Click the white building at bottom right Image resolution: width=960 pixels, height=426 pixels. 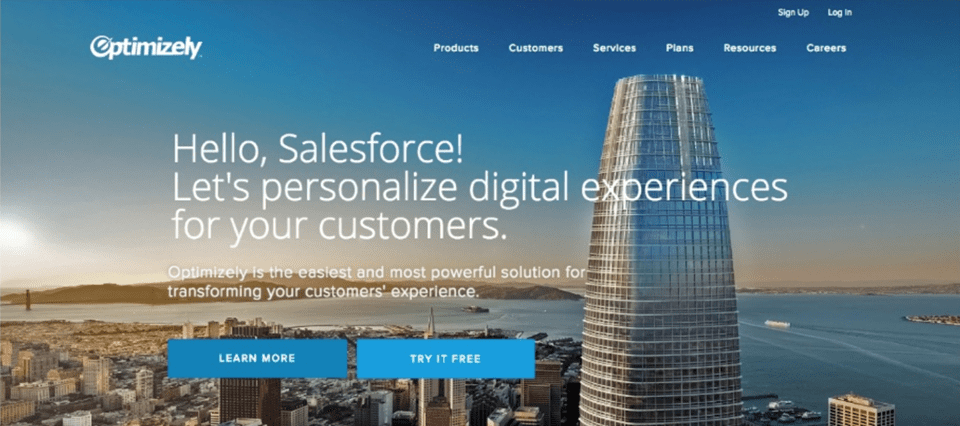coord(861,410)
